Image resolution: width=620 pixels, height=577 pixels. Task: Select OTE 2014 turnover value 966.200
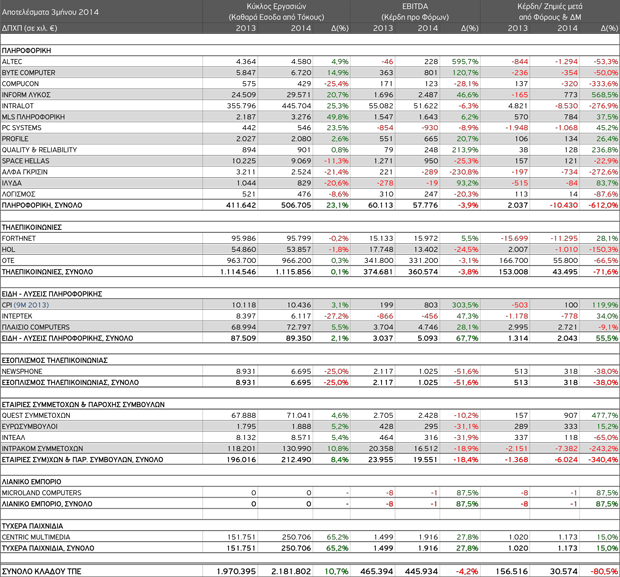point(297,261)
